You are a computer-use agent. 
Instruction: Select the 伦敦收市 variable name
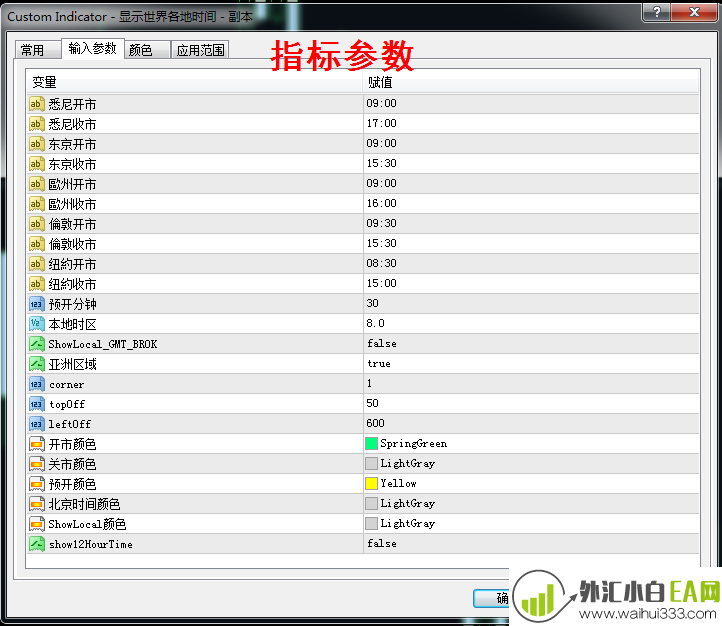pos(72,244)
